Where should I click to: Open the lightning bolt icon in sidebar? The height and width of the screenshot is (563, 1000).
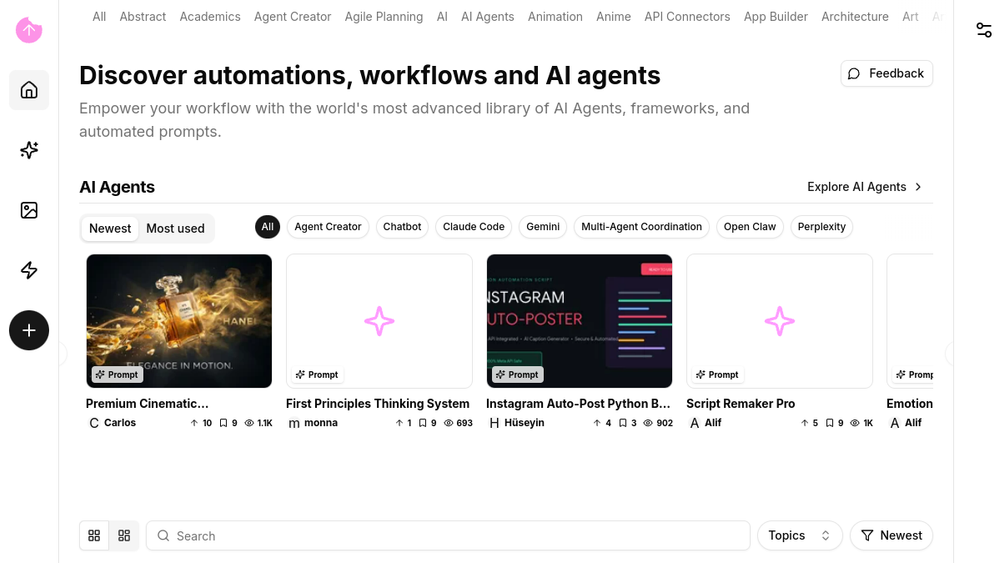point(29,270)
